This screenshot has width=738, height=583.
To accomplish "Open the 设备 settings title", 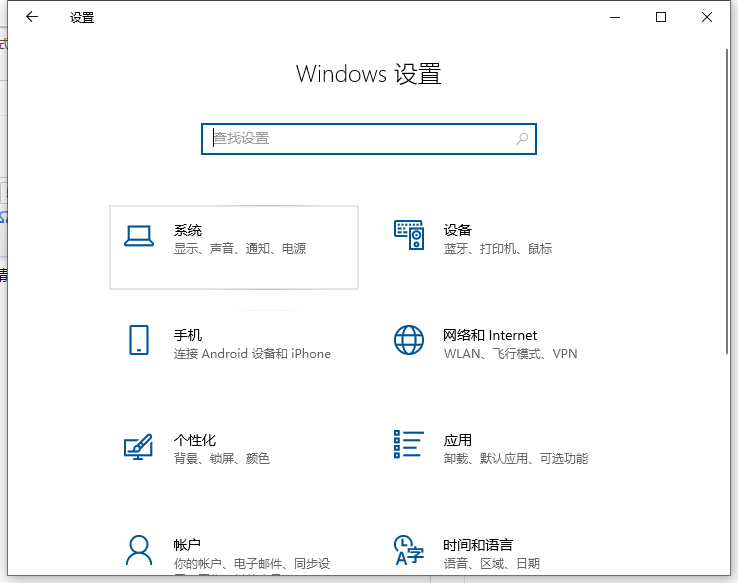I will coord(457,230).
